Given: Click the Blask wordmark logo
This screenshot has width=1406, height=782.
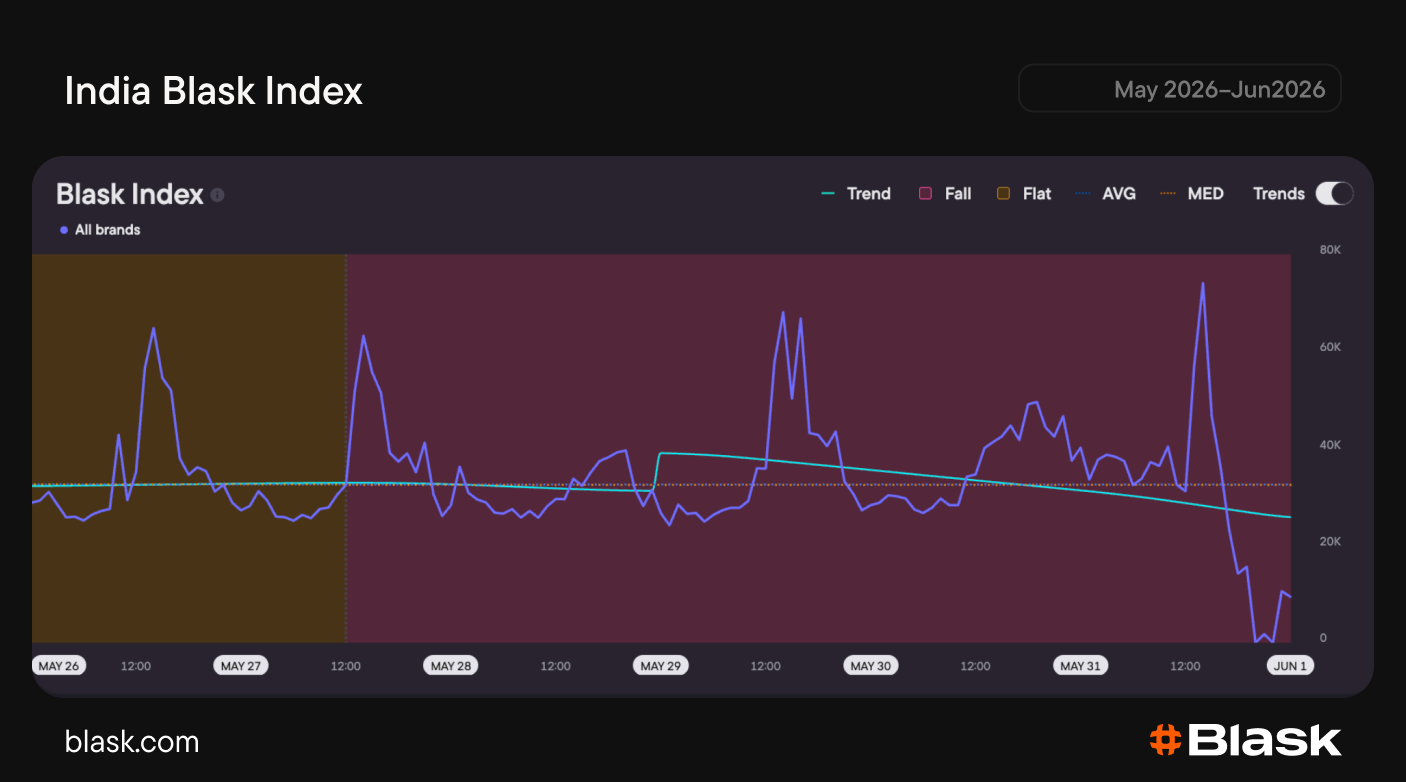Looking at the screenshot, I should pyautogui.click(x=1265, y=740).
